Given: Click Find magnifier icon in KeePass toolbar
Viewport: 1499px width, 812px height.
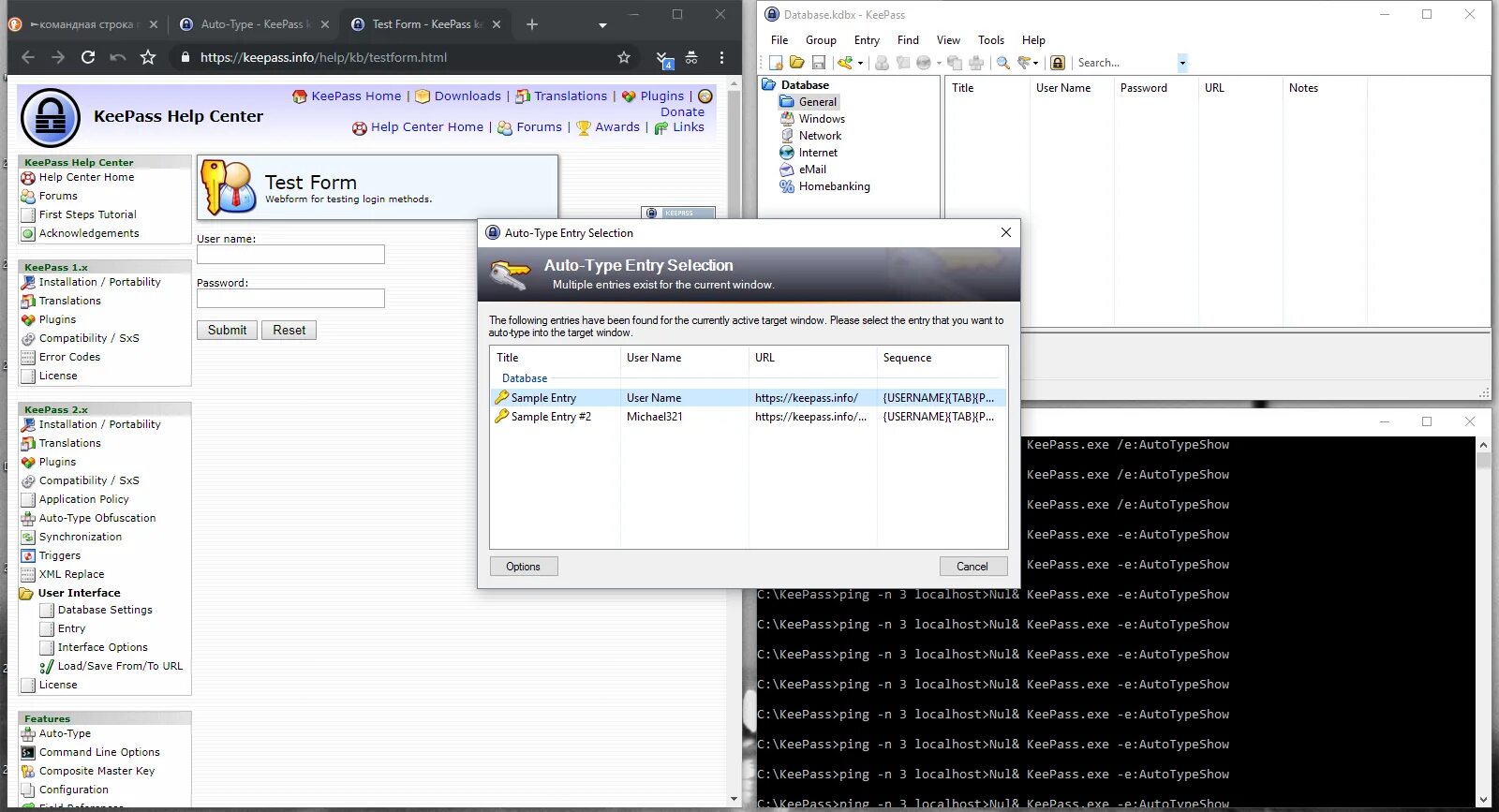Looking at the screenshot, I should click(1003, 63).
